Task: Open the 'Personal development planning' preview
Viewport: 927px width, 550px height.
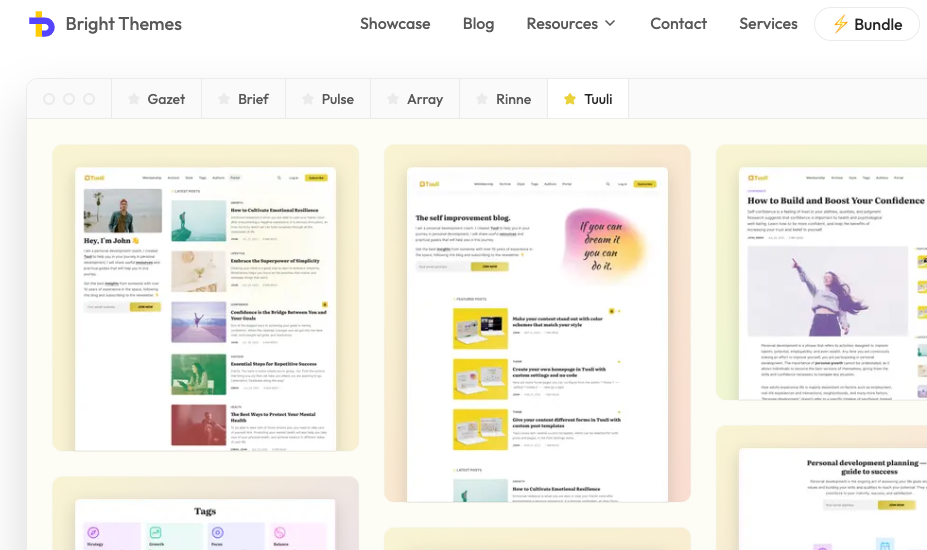Action: click(x=822, y=488)
